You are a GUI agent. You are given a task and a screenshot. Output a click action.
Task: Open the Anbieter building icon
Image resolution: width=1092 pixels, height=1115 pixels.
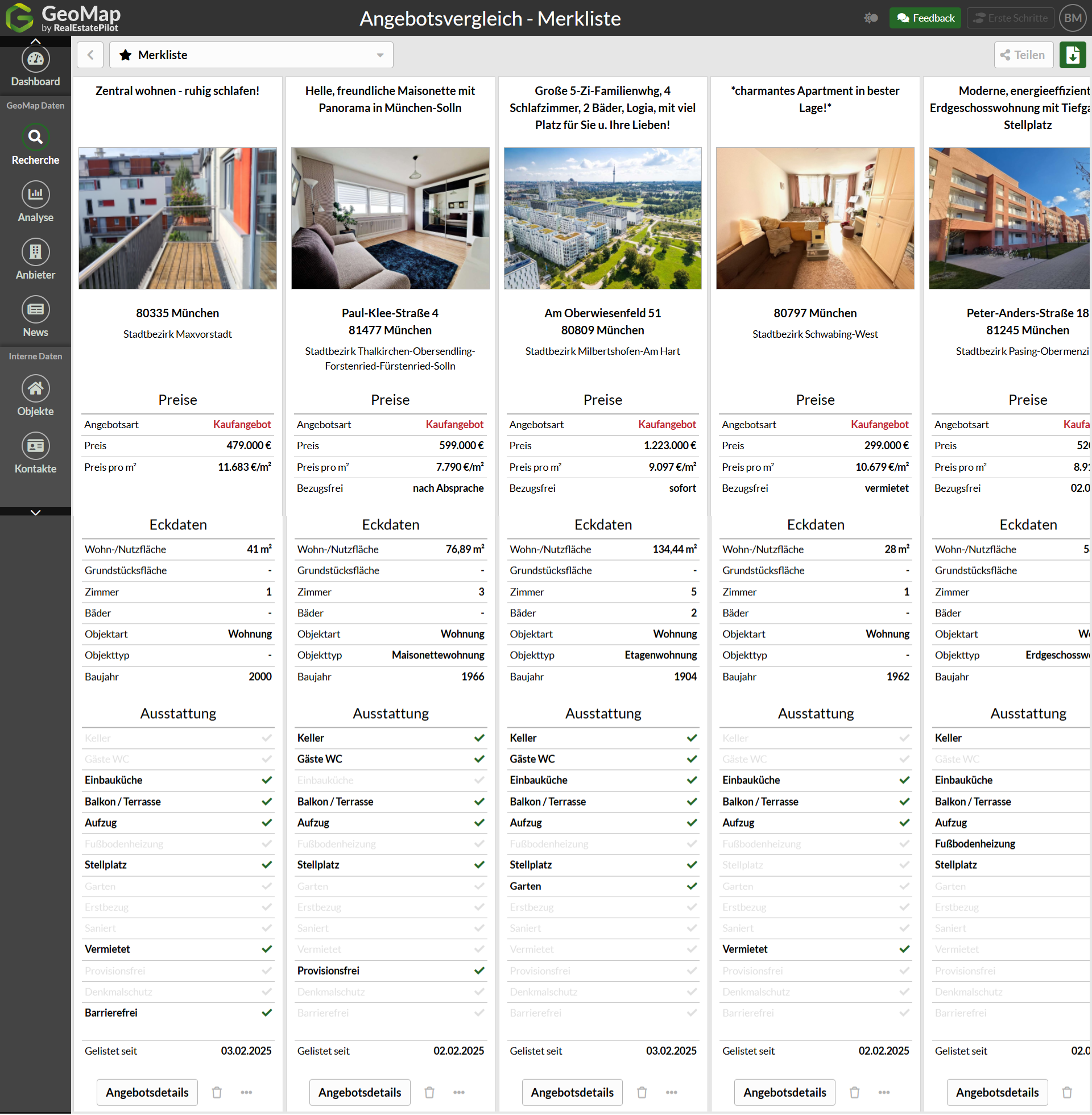tap(36, 252)
